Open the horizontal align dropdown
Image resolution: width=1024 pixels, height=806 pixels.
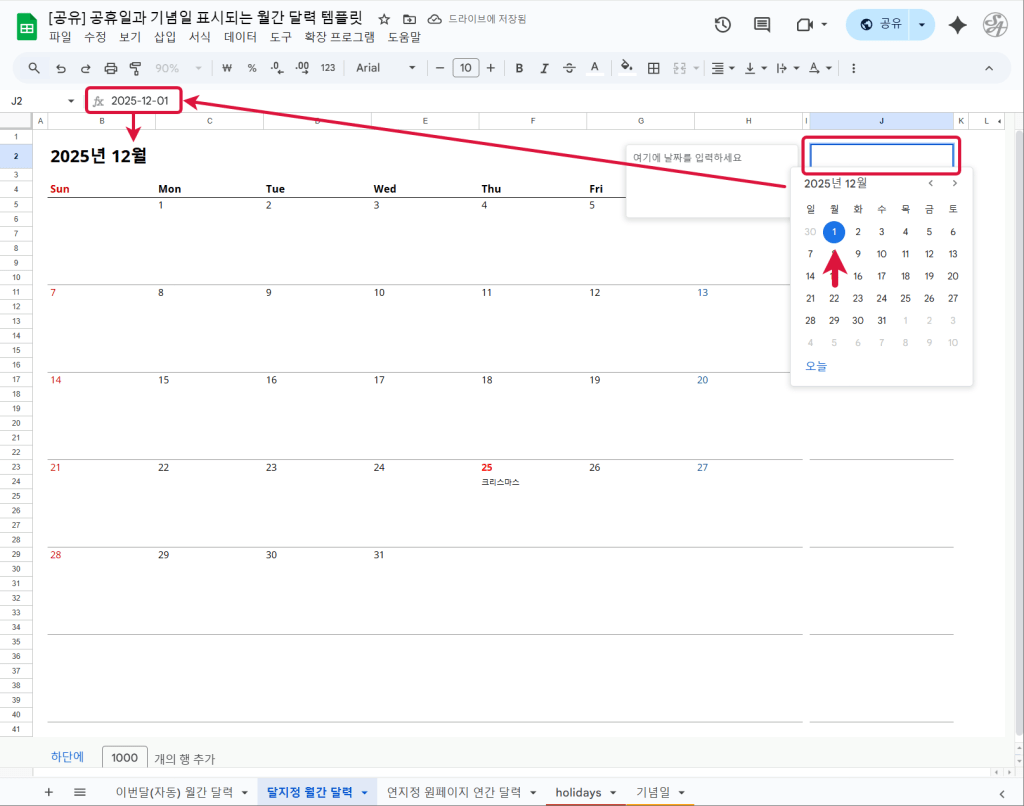point(722,68)
